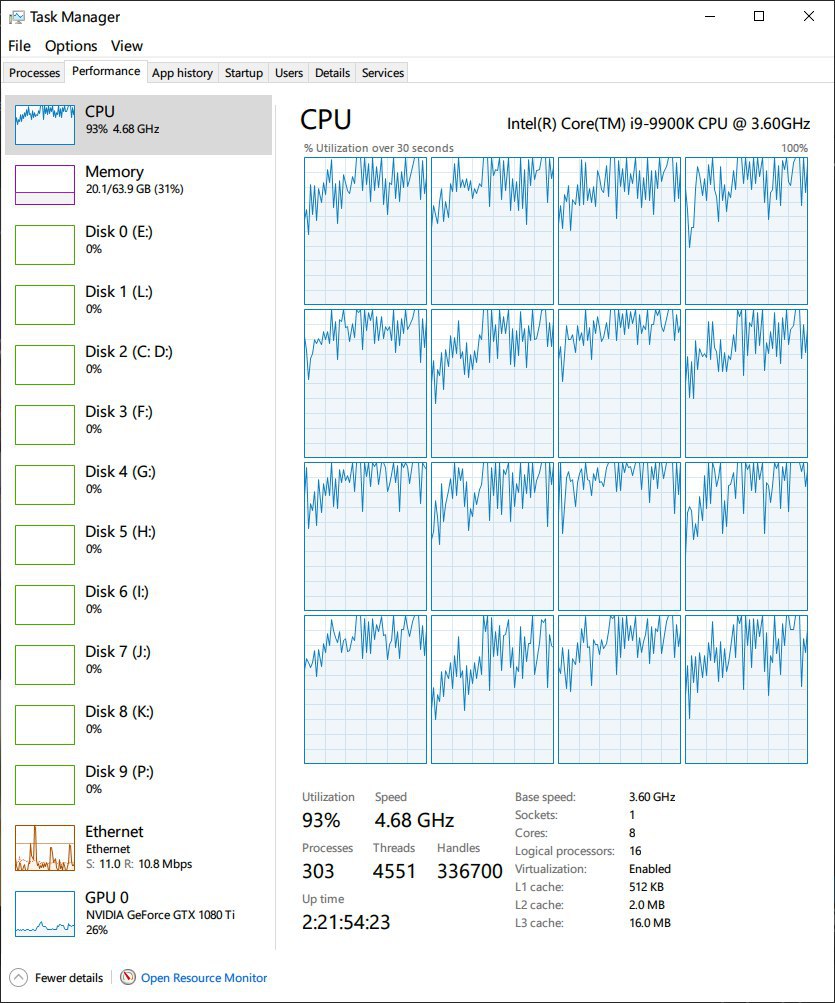Open the Memory usage graph thumbnail
This screenshot has height=1003, width=835.
click(45, 184)
